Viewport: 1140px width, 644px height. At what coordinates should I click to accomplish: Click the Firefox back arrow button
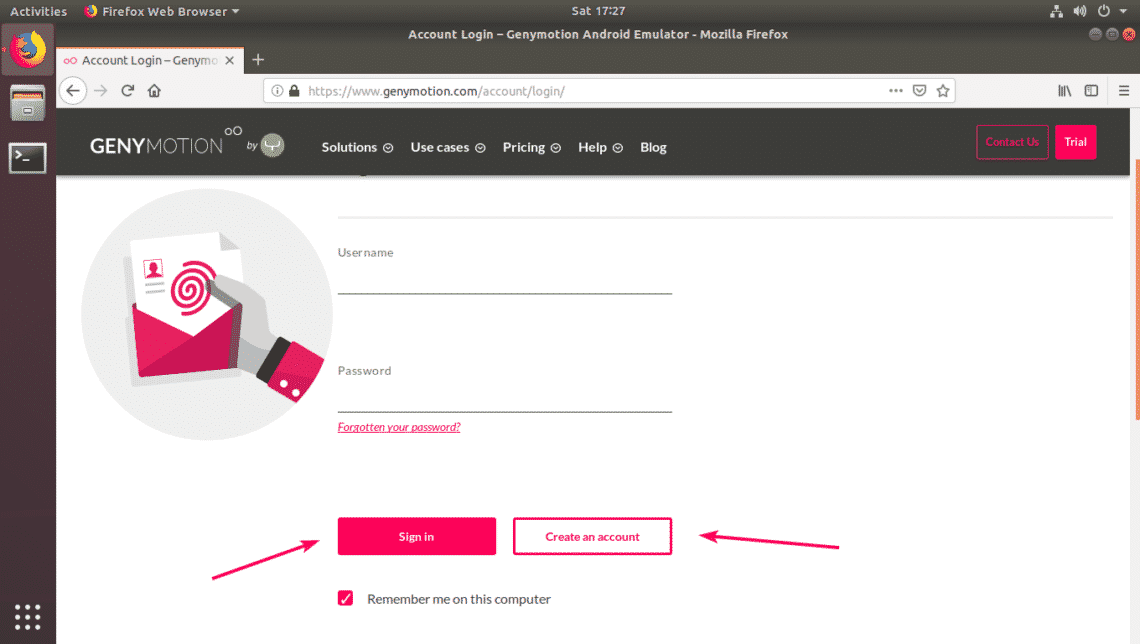pyautogui.click(x=72, y=90)
